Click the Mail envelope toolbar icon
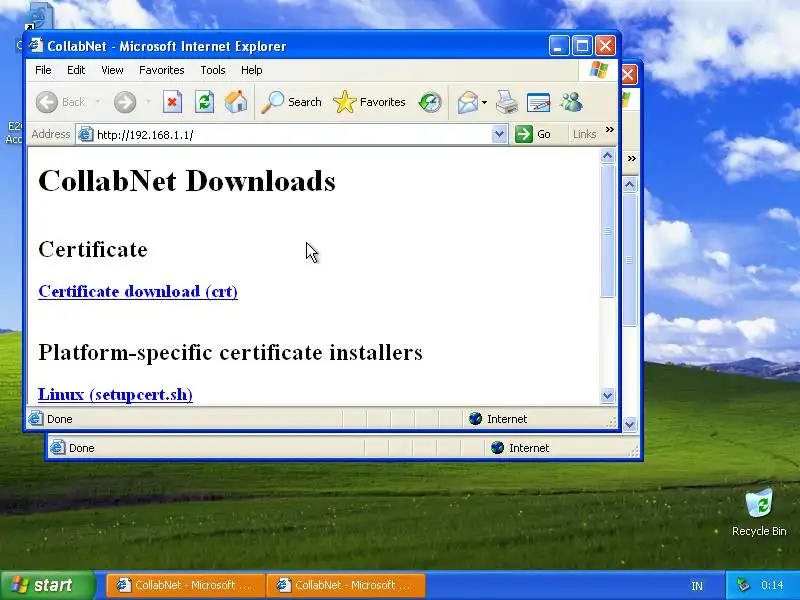Screen dimensions: 800x600 [x=467, y=102]
